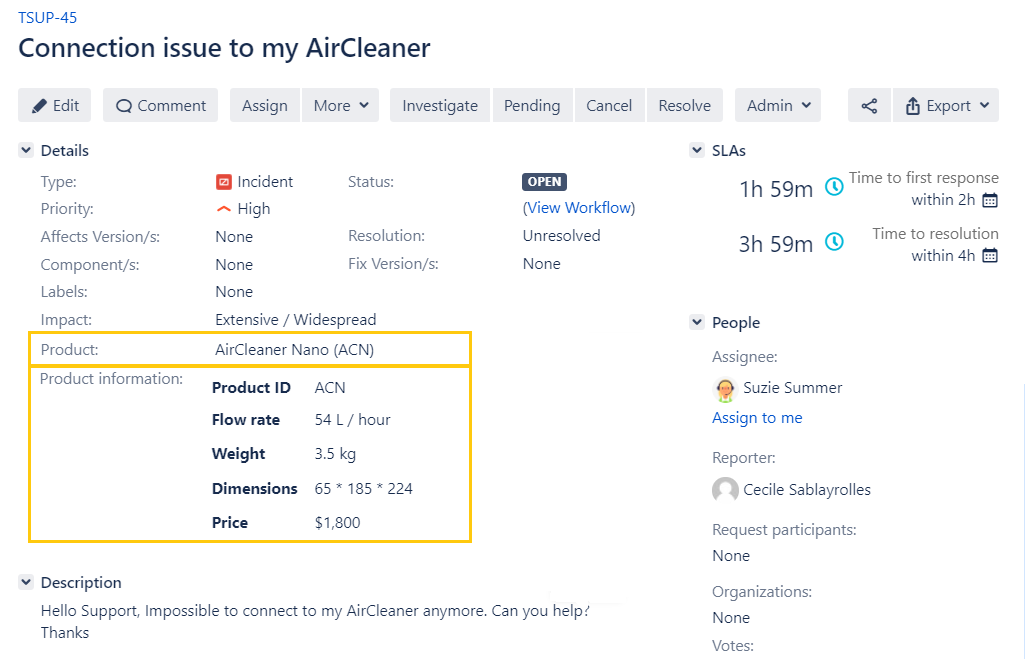Collapse the Details section
This screenshot has width=1026, height=659.
[26, 151]
